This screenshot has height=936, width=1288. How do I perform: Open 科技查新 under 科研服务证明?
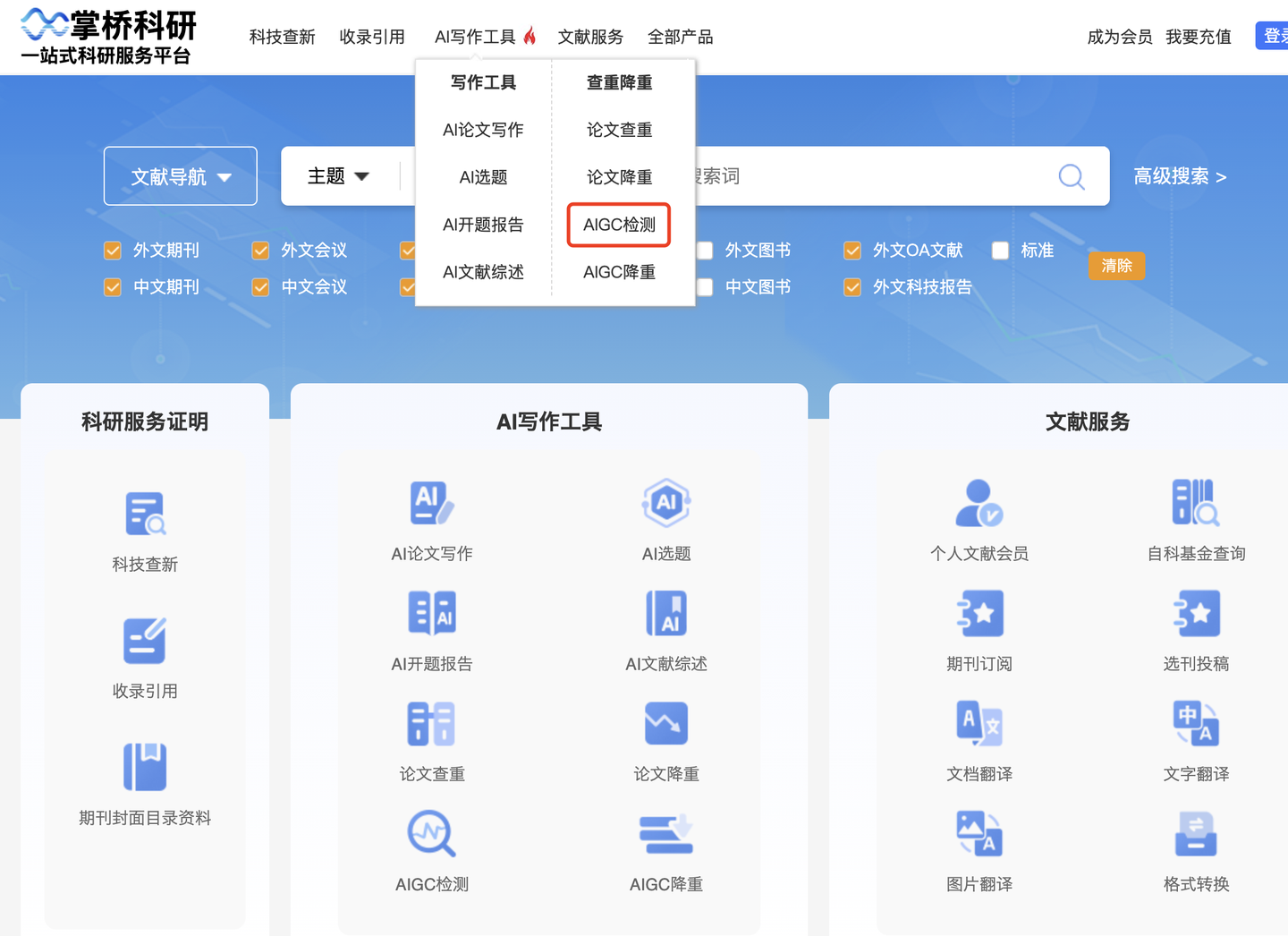pyautogui.click(x=144, y=514)
